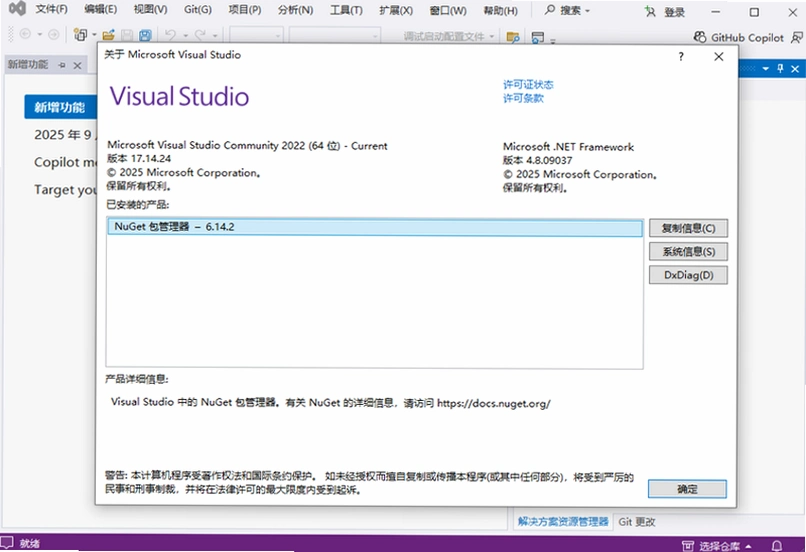Click the https://docs.nuget.org/ text
Viewport: 806px width, 552px height.
coord(493,403)
